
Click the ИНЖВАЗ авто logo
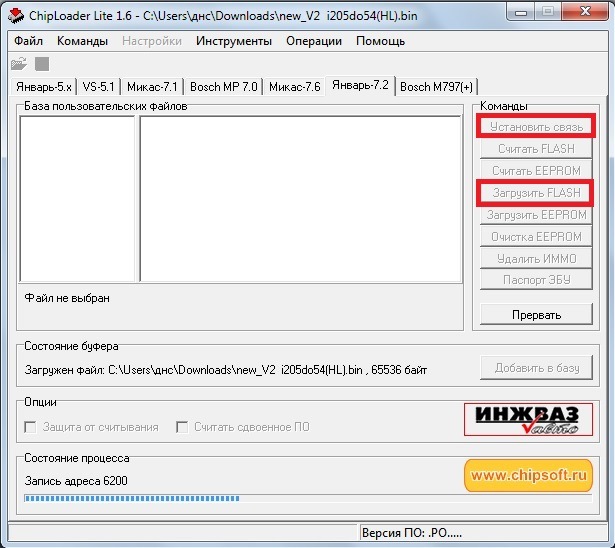[528, 419]
